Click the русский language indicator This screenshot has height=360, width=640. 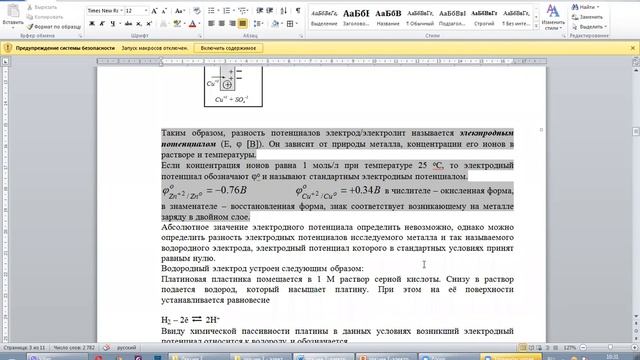127,348
